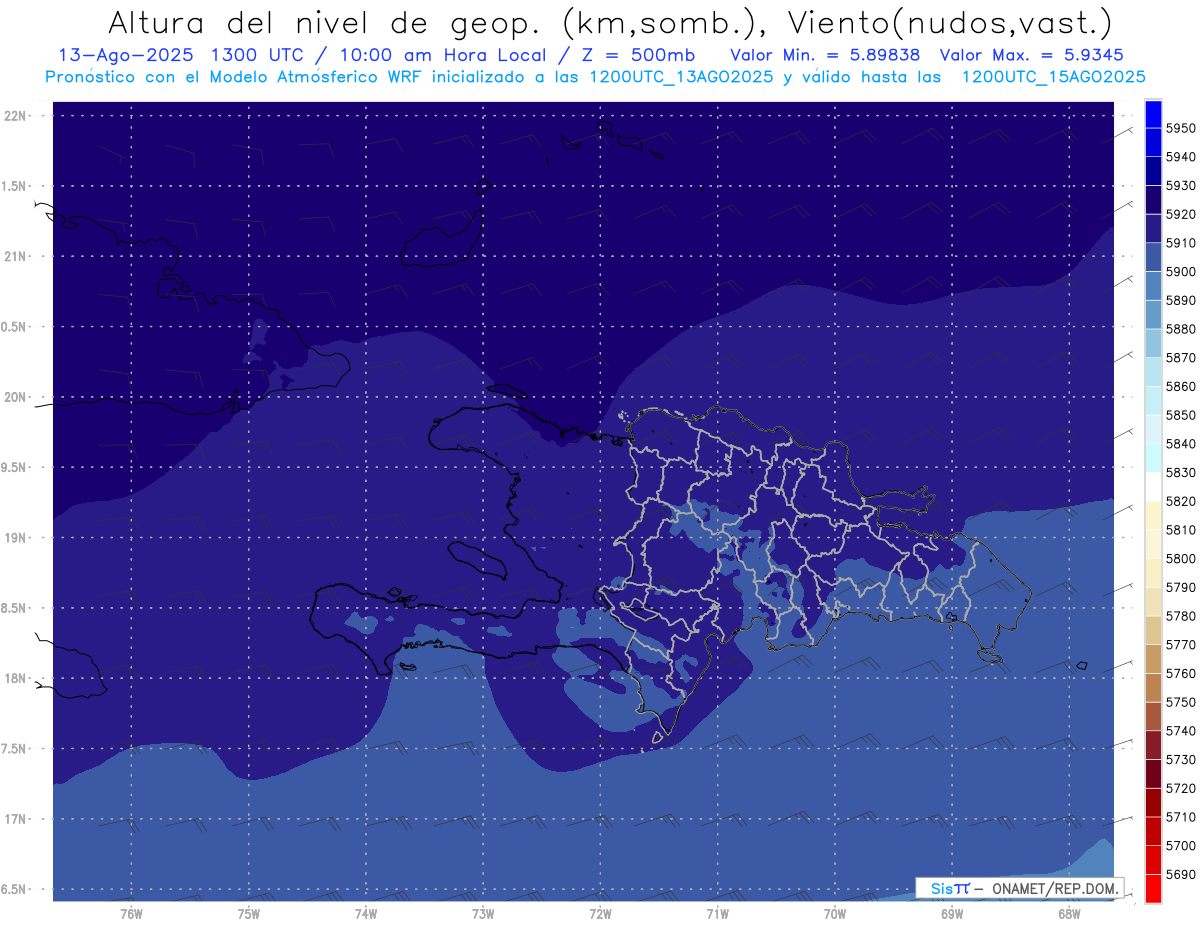Click the 5760 value on the color scale
This screenshot has height=927, width=1200.
pos(1180,673)
